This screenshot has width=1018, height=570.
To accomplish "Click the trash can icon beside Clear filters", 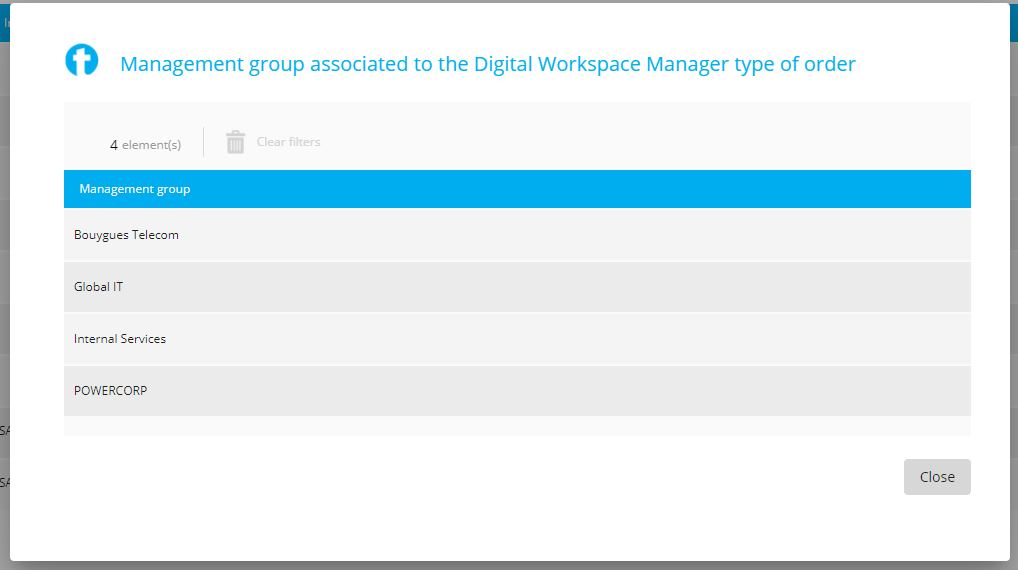I will (235, 142).
